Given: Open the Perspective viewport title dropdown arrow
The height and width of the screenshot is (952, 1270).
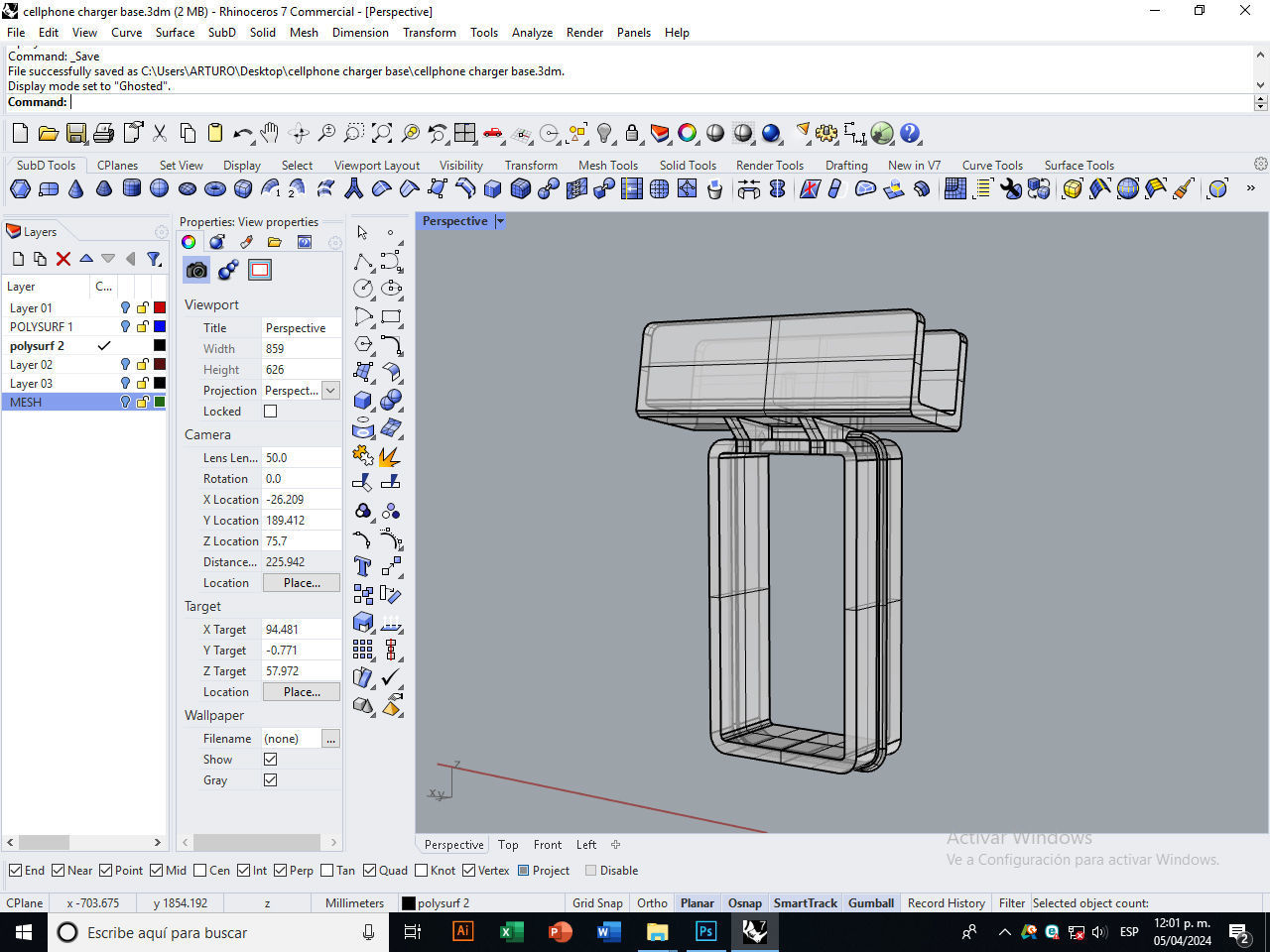Looking at the screenshot, I should [500, 221].
